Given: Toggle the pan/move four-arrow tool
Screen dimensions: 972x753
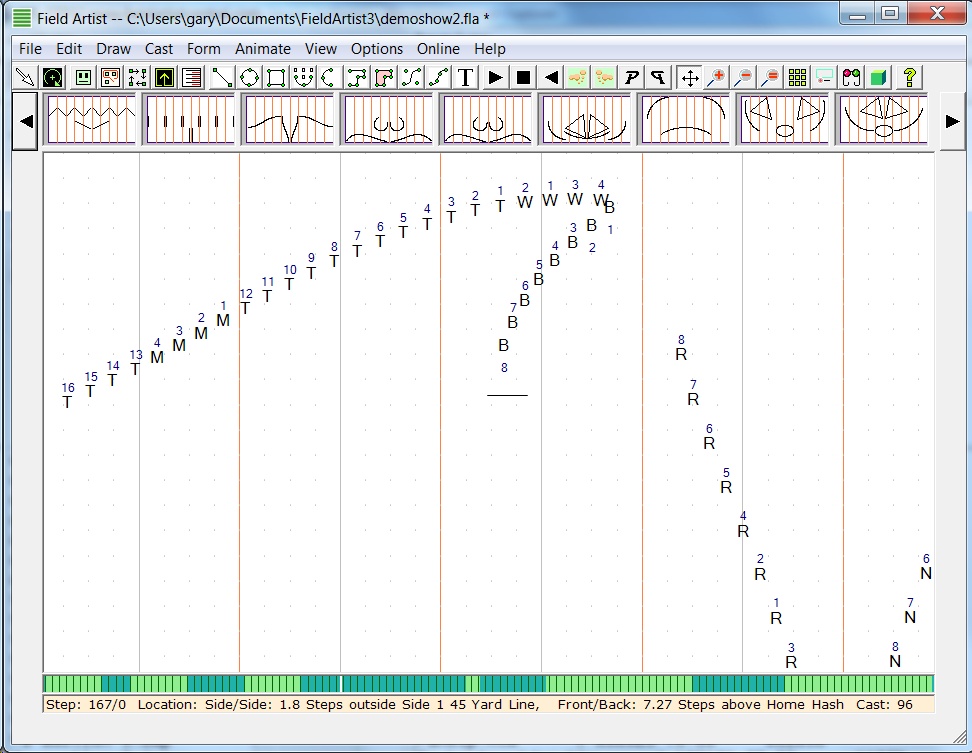Looking at the screenshot, I should 689,77.
